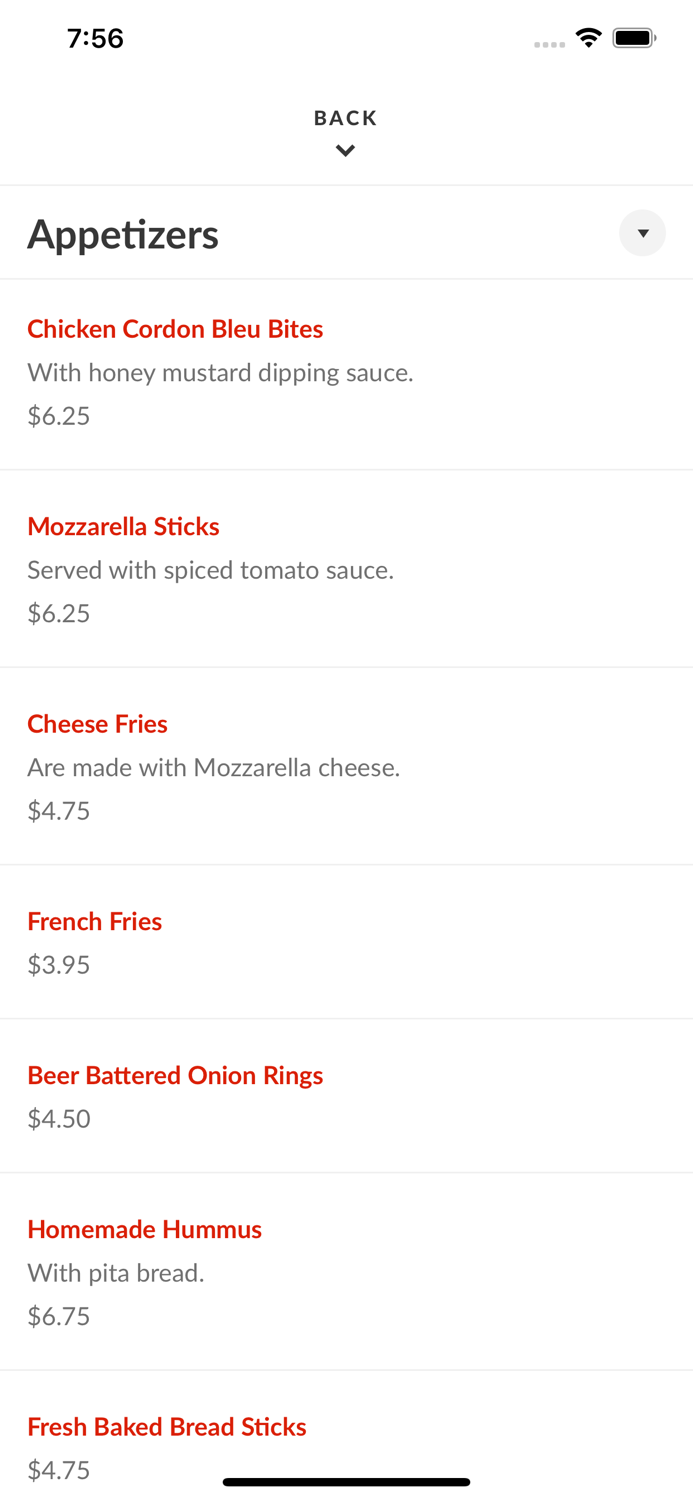Tap the home indicator bar at bottom
693x1500 pixels.
tap(346, 1480)
